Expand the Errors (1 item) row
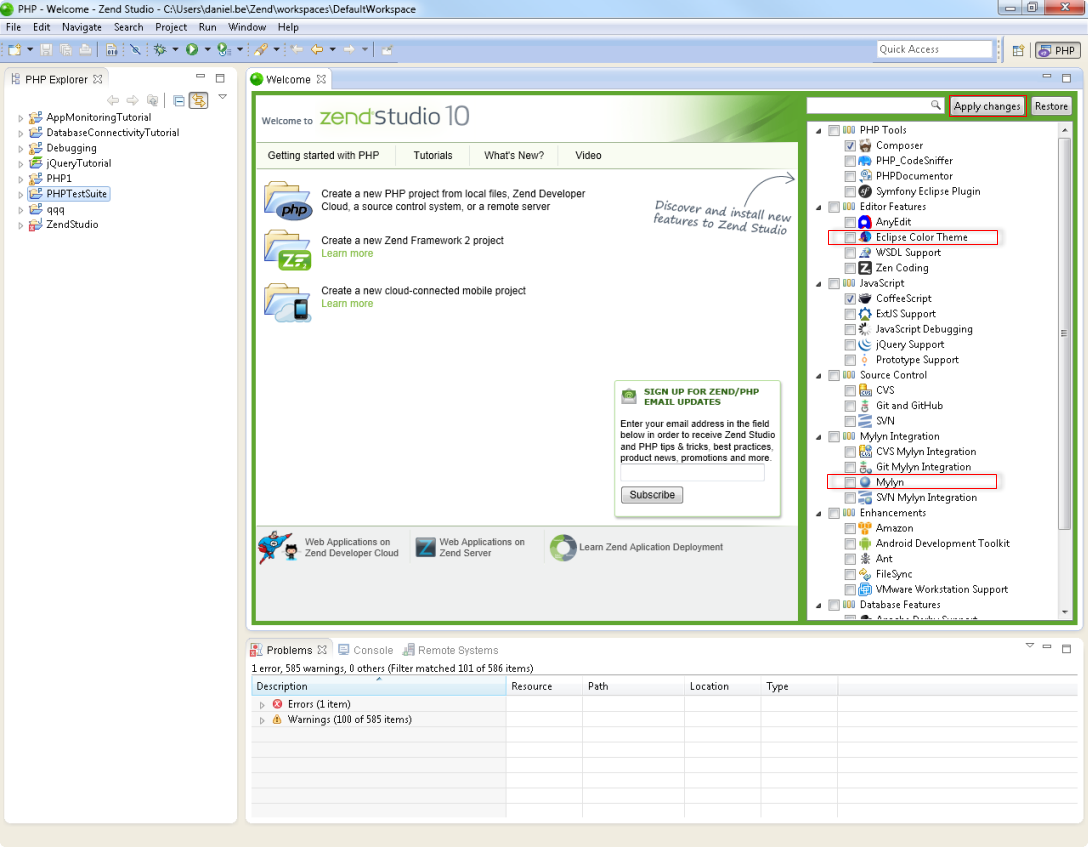 point(262,705)
